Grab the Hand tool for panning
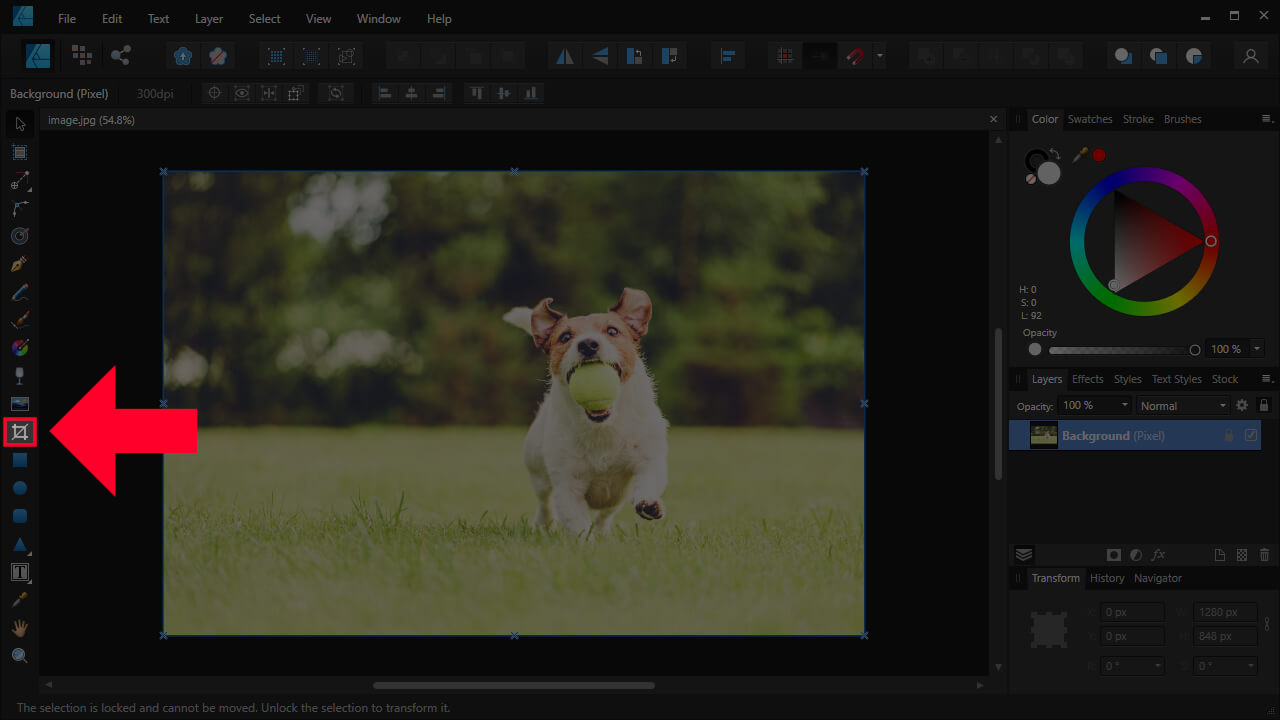 pyautogui.click(x=19, y=627)
